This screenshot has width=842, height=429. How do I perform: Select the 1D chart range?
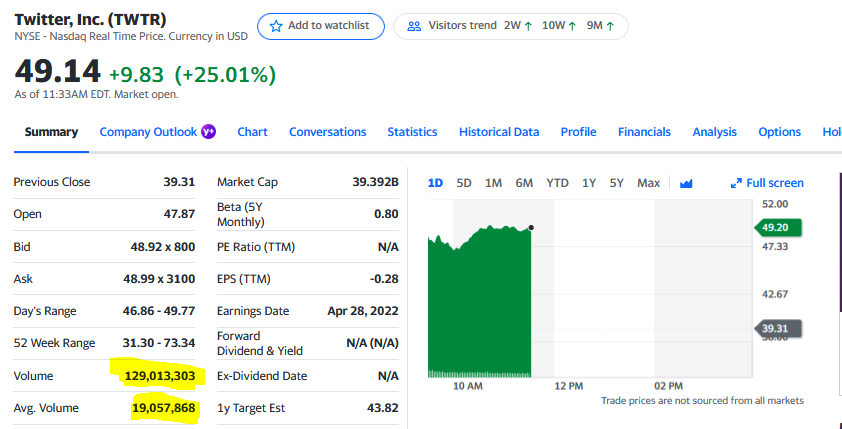tap(435, 183)
